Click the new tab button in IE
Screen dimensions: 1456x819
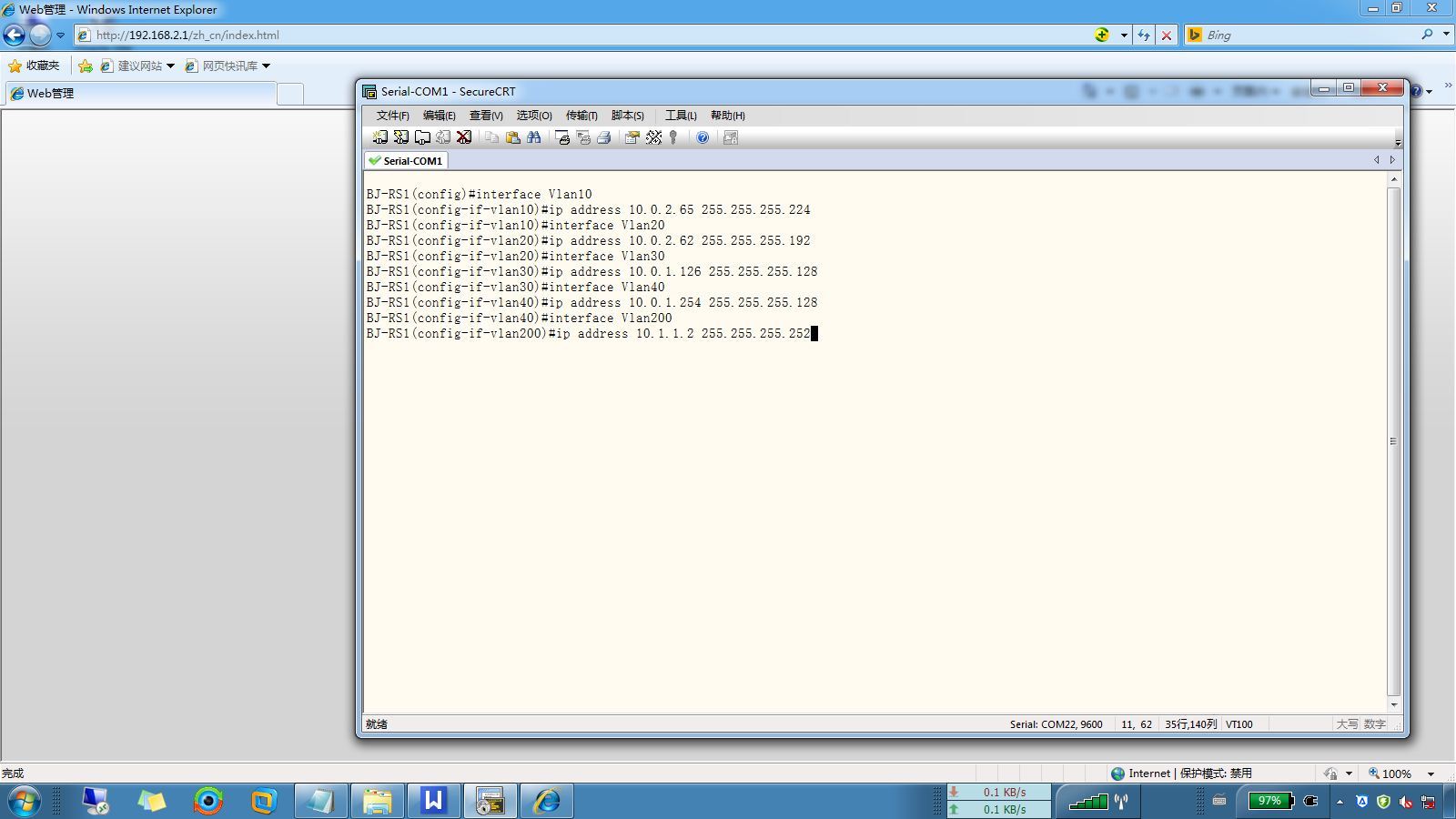[289, 94]
